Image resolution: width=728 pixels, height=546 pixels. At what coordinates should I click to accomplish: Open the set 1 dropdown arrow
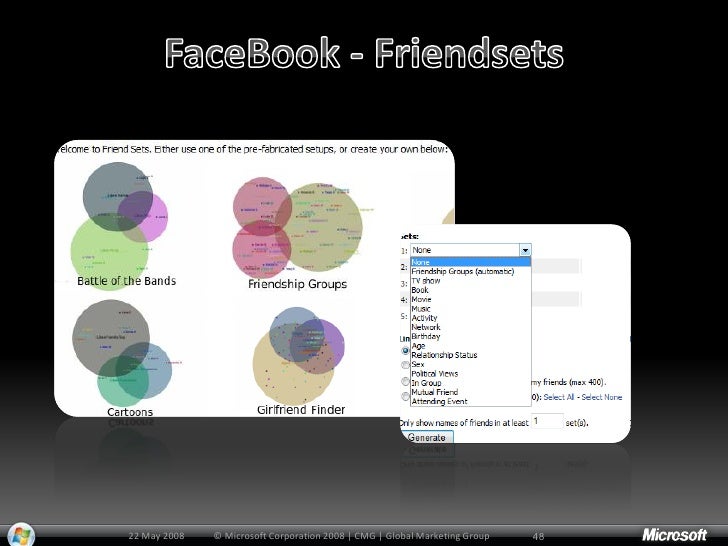click(525, 250)
